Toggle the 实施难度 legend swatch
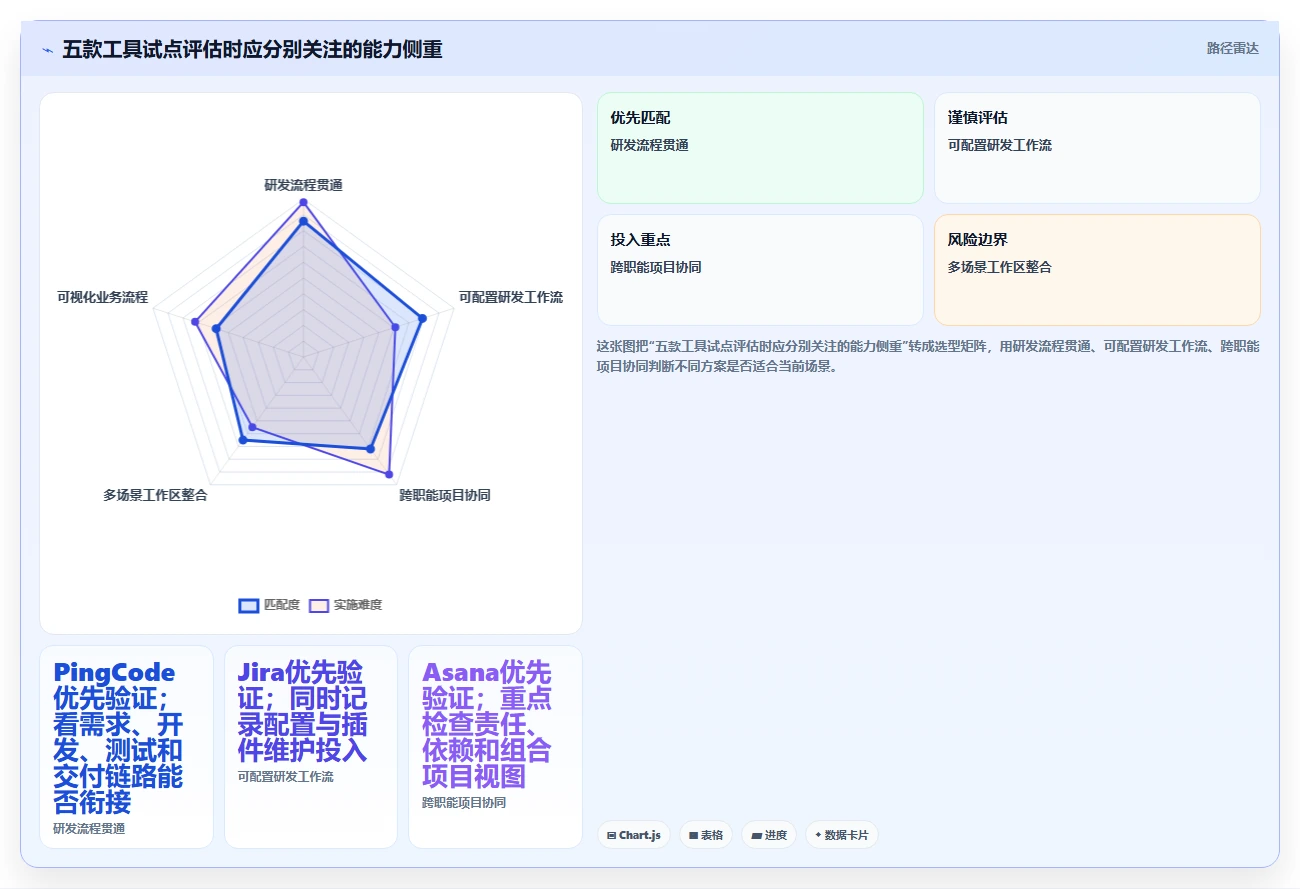 [318, 605]
